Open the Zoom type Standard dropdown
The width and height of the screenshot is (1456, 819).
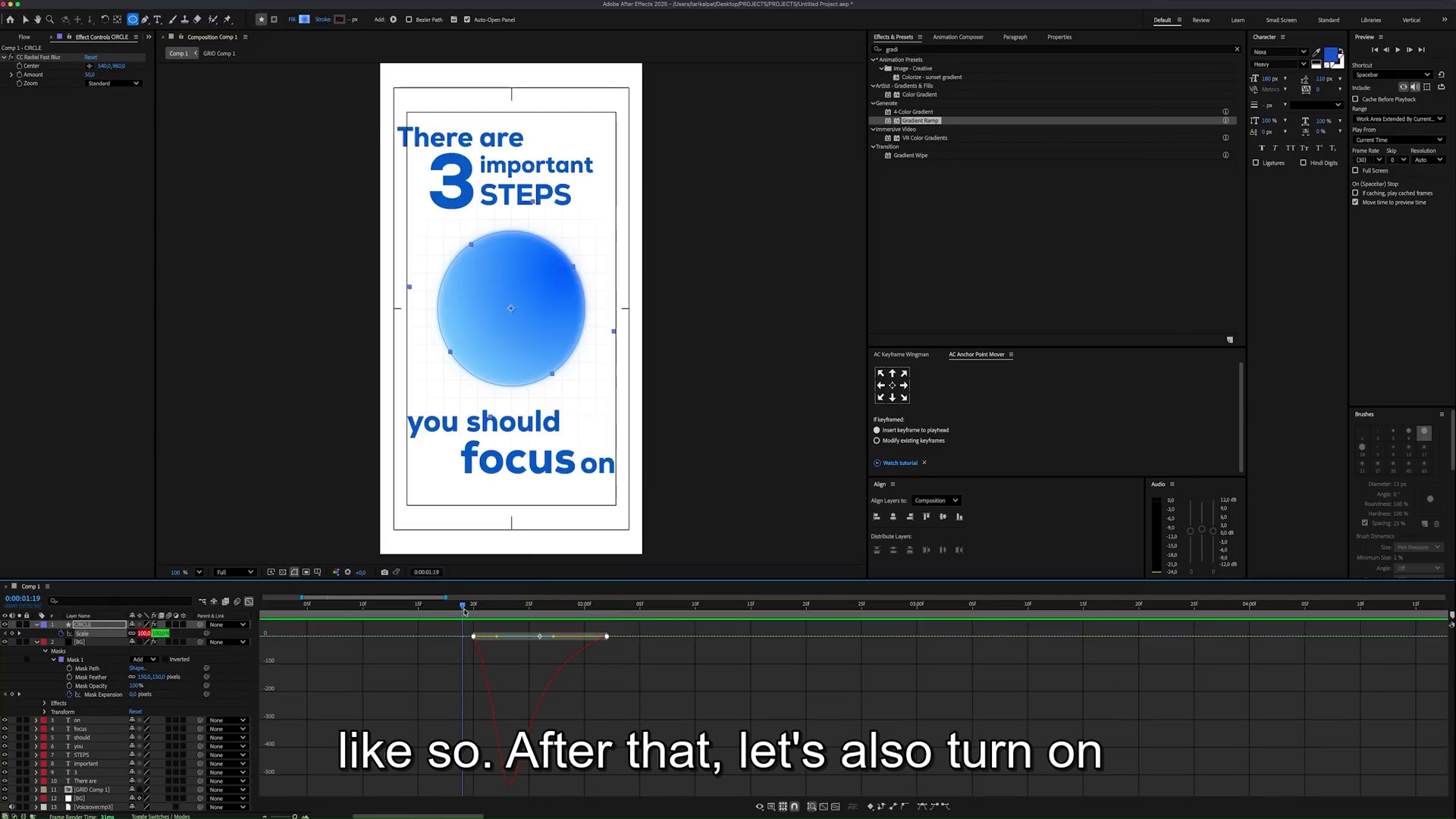point(113,83)
